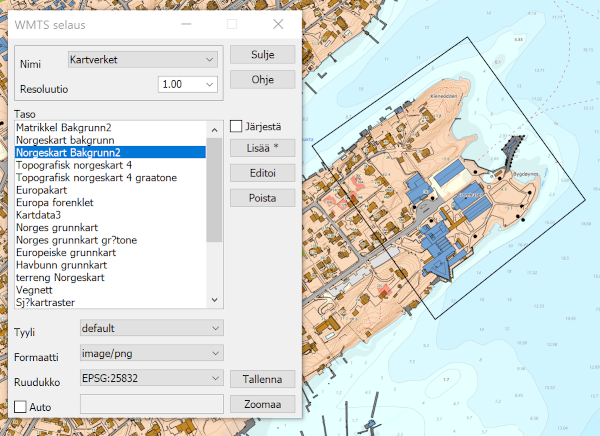This screenshot has width=600, height=436.
Task: Select Topografisk norgeskart 4 layer
Action: tap(75, 165)
